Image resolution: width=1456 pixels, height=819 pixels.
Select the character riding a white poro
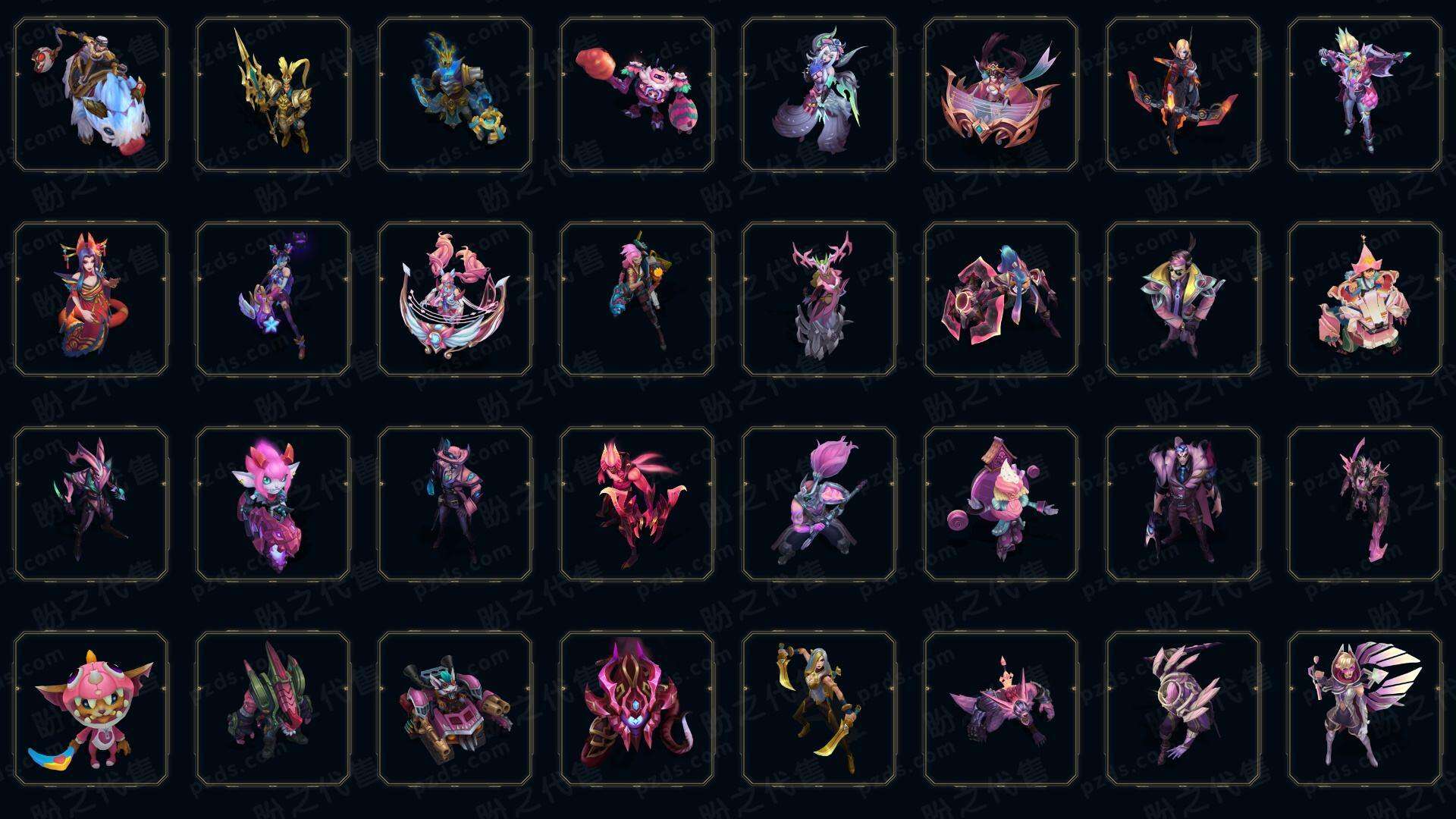(x=91, y=95)
